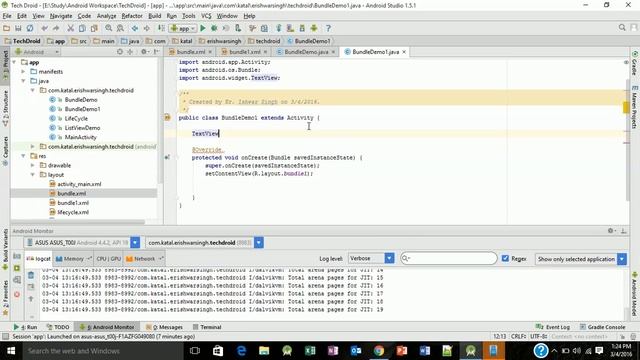Collapse the java folder in tree

[x=24, y=81]
